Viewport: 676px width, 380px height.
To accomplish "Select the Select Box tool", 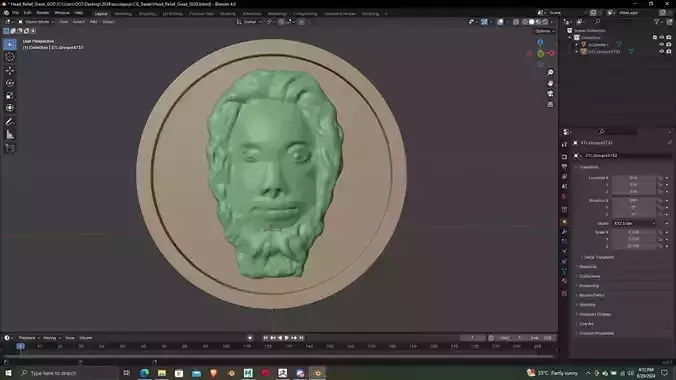I will (x=10, y=44).
